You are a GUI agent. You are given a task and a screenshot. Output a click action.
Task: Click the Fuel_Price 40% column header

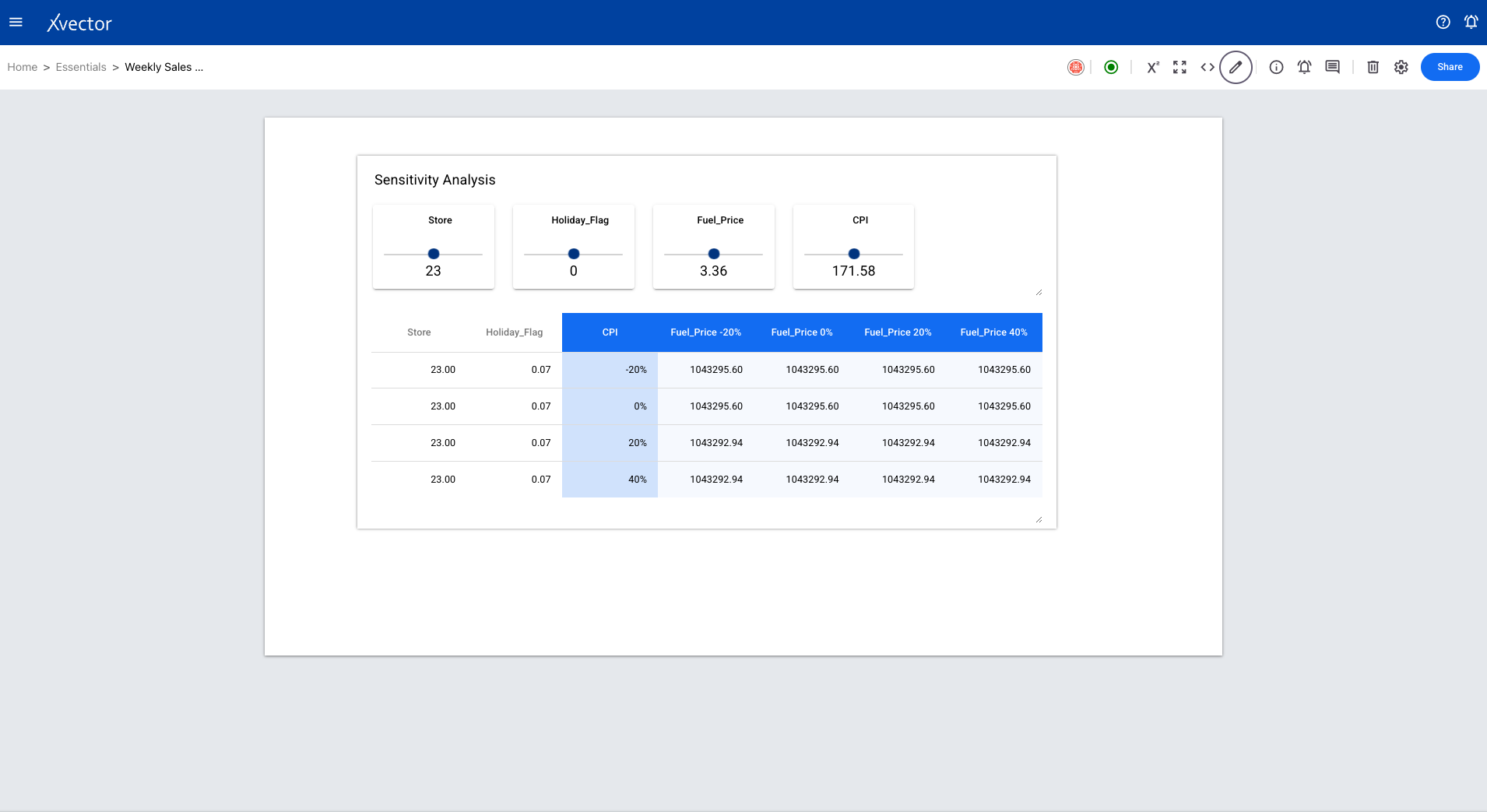coord(994,332)
